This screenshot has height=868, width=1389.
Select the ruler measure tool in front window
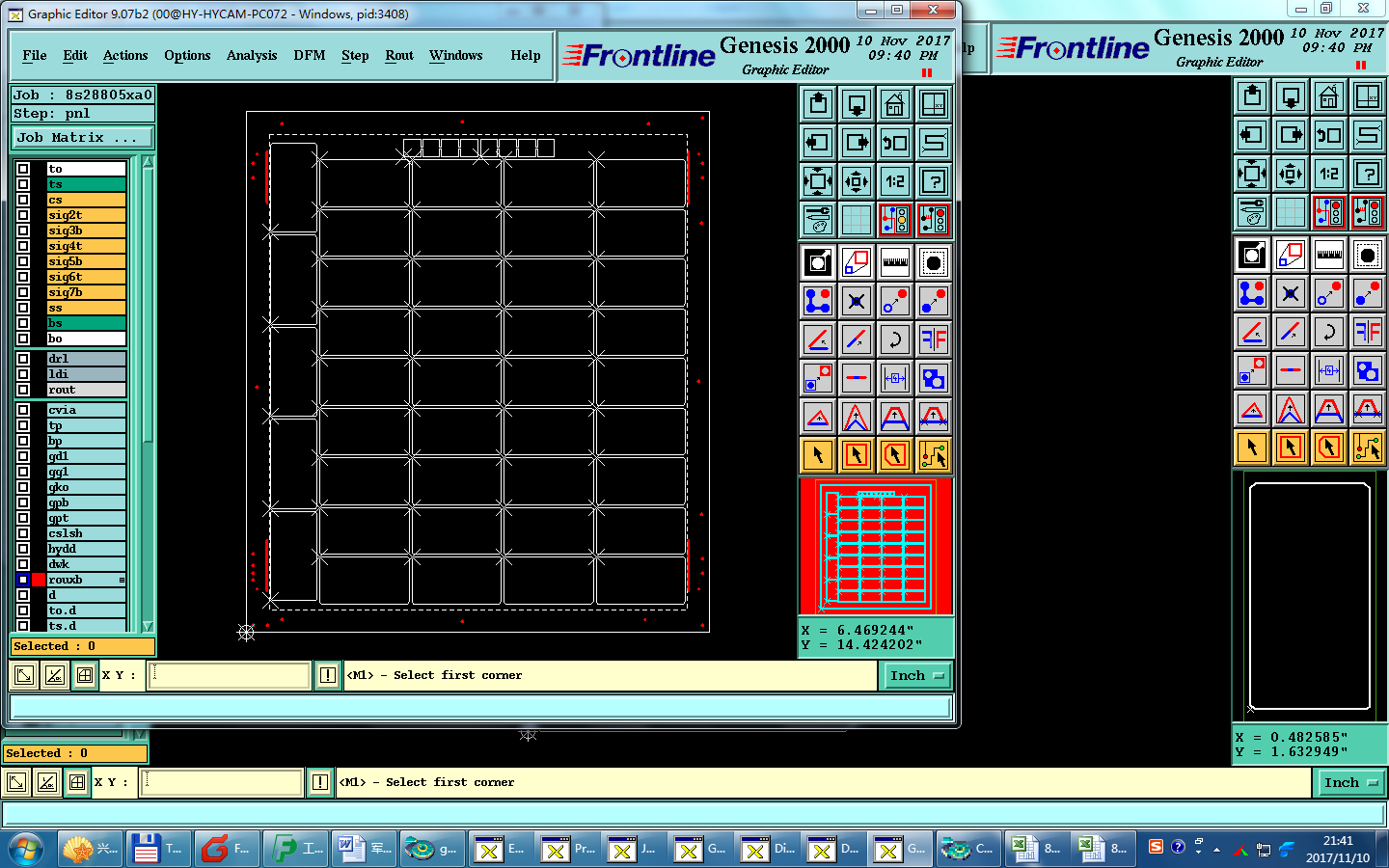pyautogui.click(x=895, y=261)
